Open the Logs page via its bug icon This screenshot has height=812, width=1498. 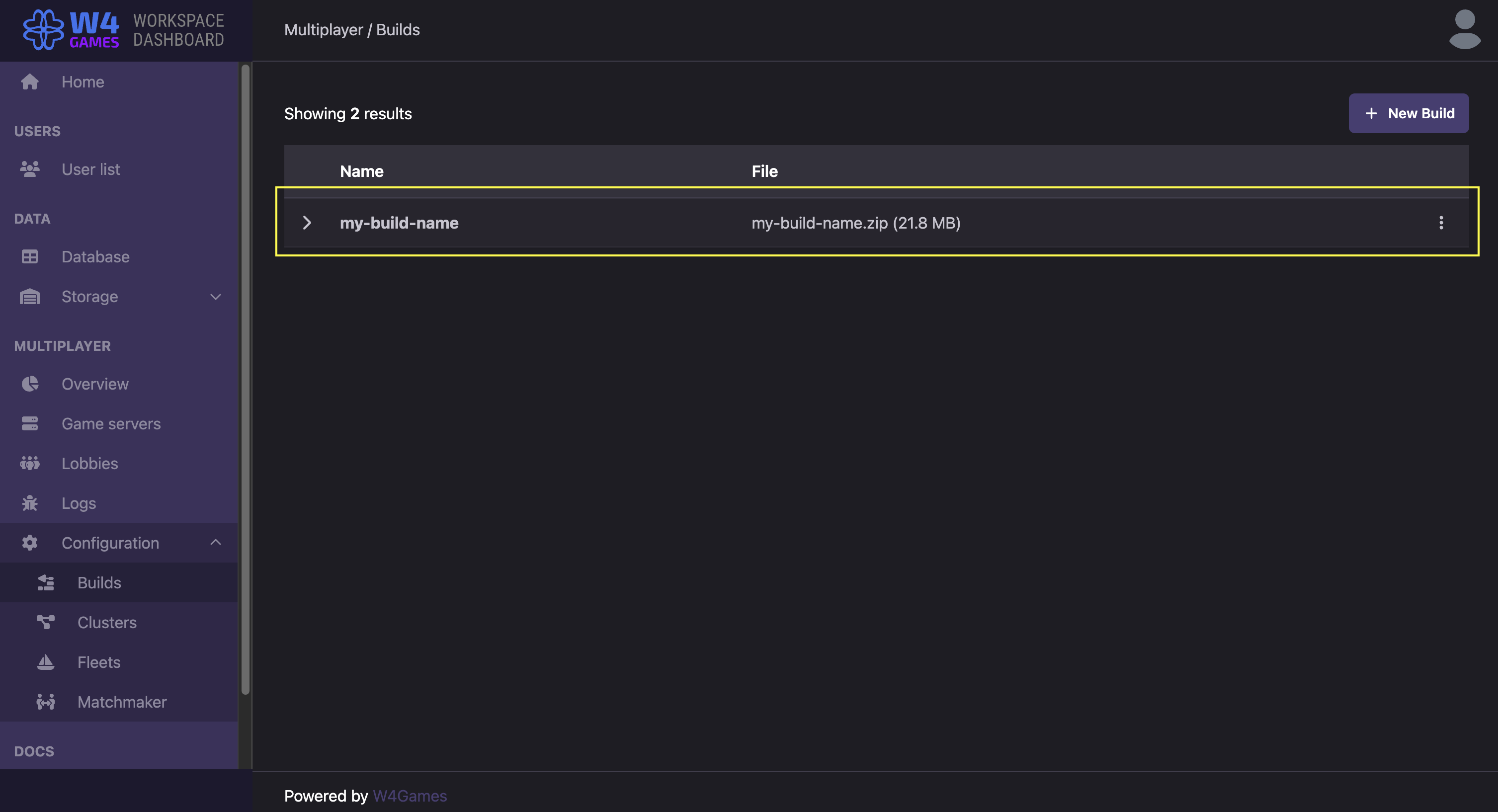(30, 503)
